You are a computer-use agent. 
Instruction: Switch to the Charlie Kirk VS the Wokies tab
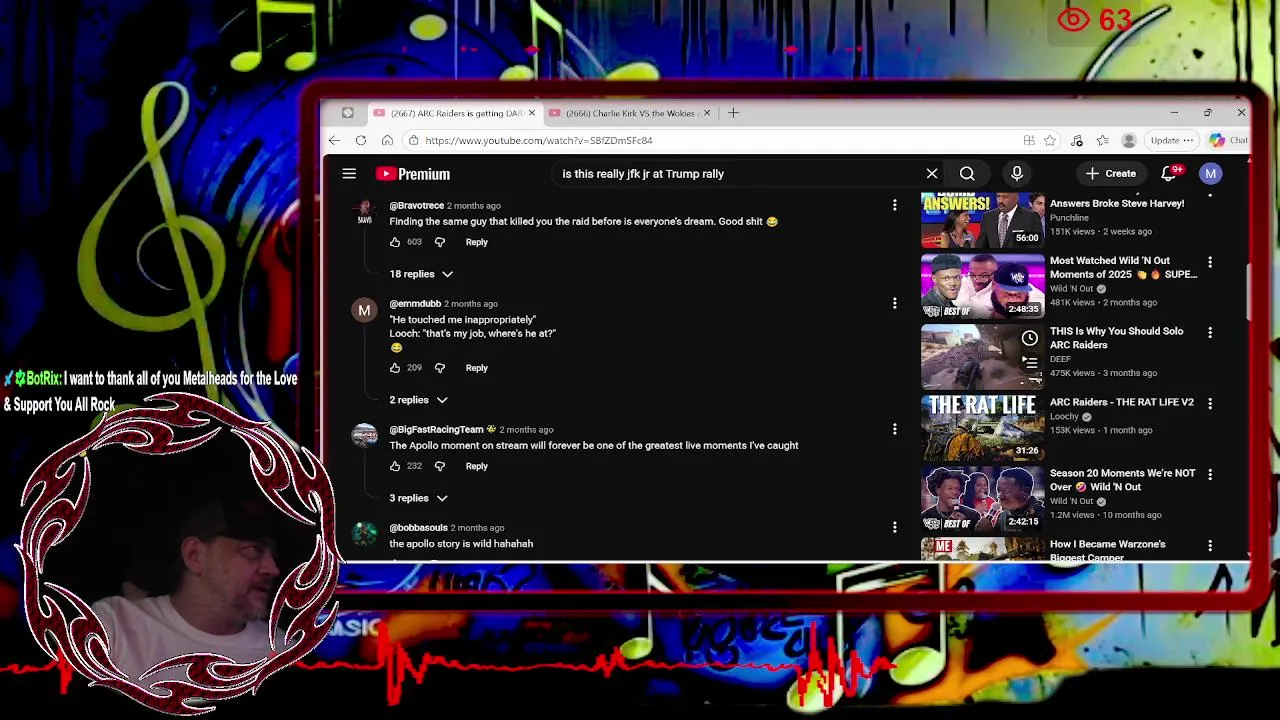628,113
